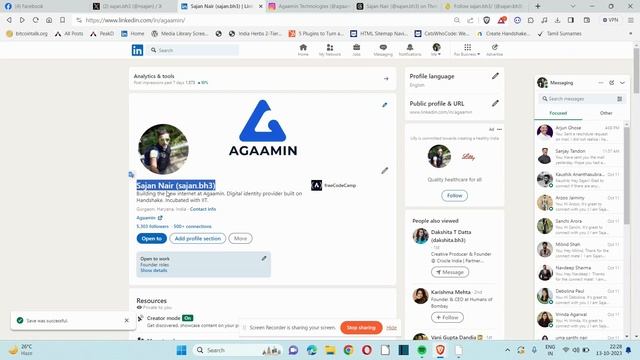Screen dimensions: 640x360
Task: Open the Media Library Scree... bookmark
Action: click(180, 33)
